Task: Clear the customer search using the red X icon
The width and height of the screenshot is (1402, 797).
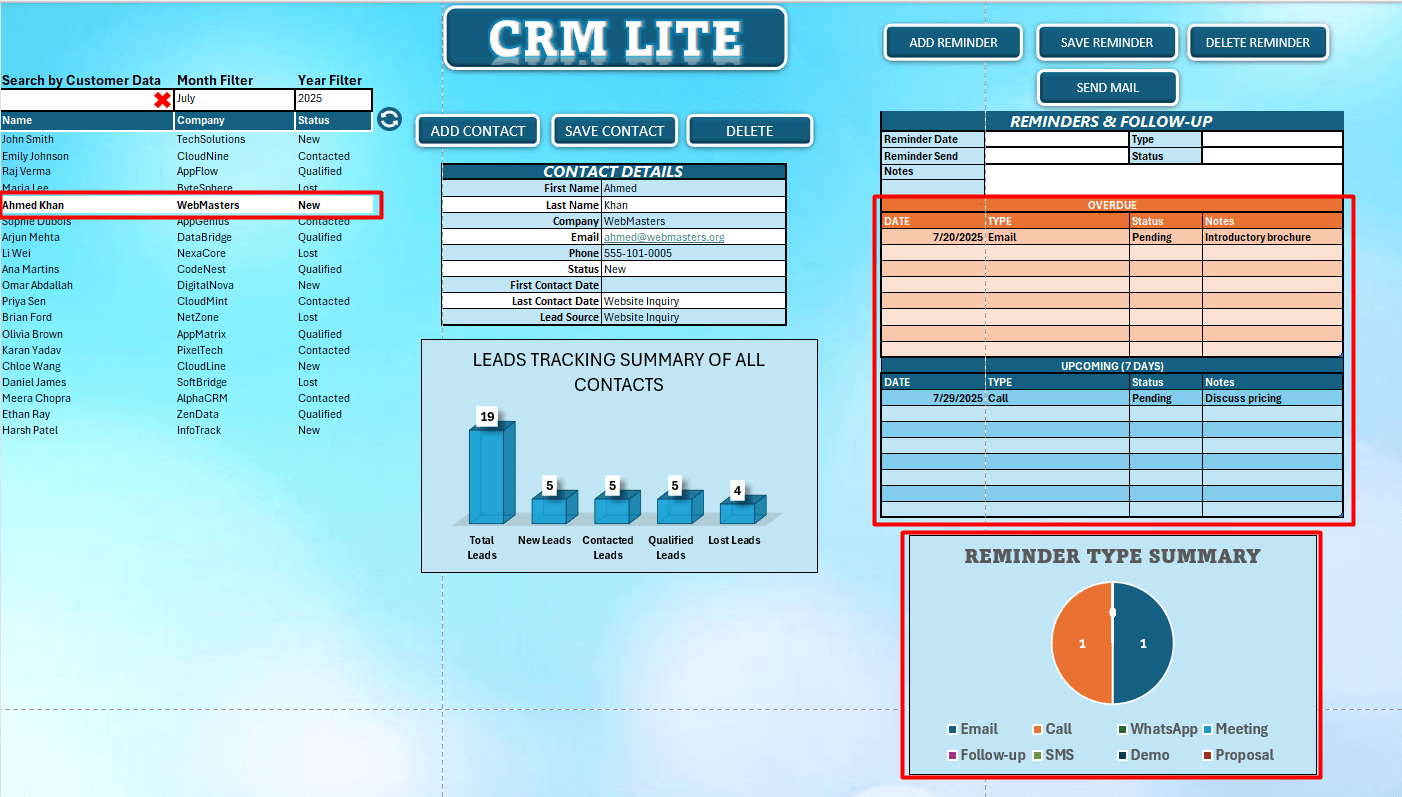Action: click(x=160, y=99)
